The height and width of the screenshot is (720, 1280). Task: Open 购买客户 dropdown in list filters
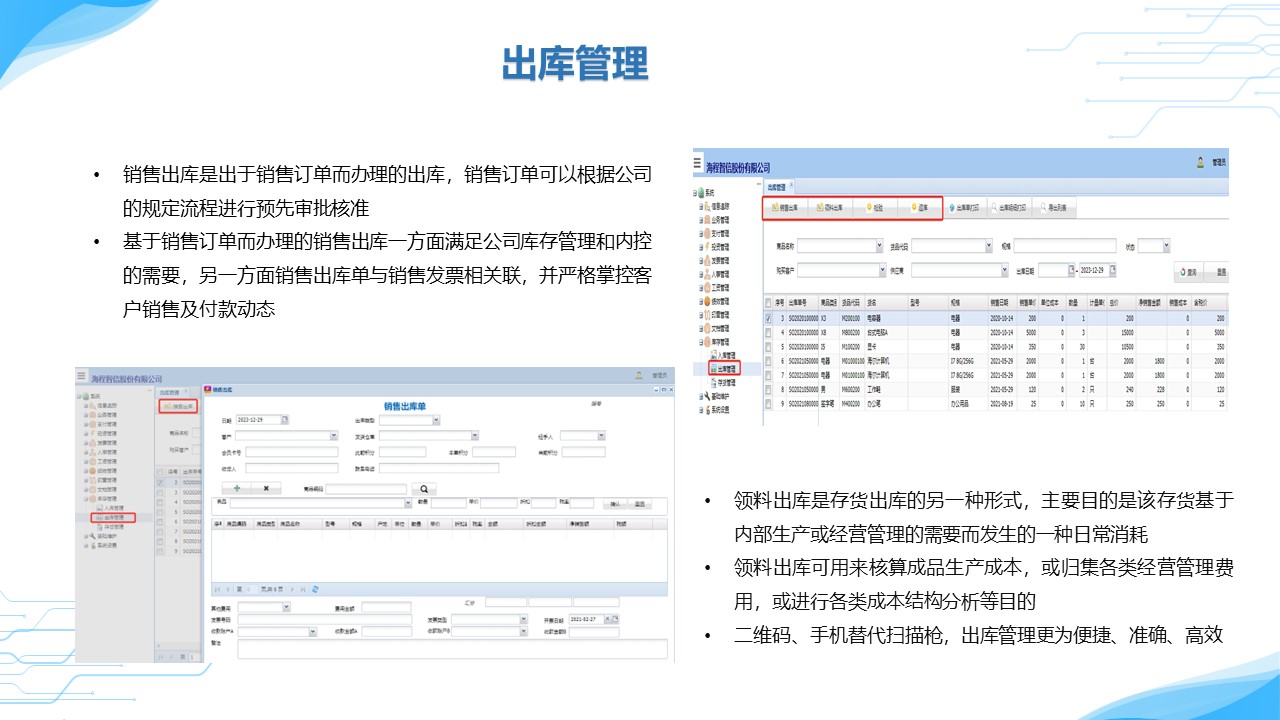click(x=883, y=271)
